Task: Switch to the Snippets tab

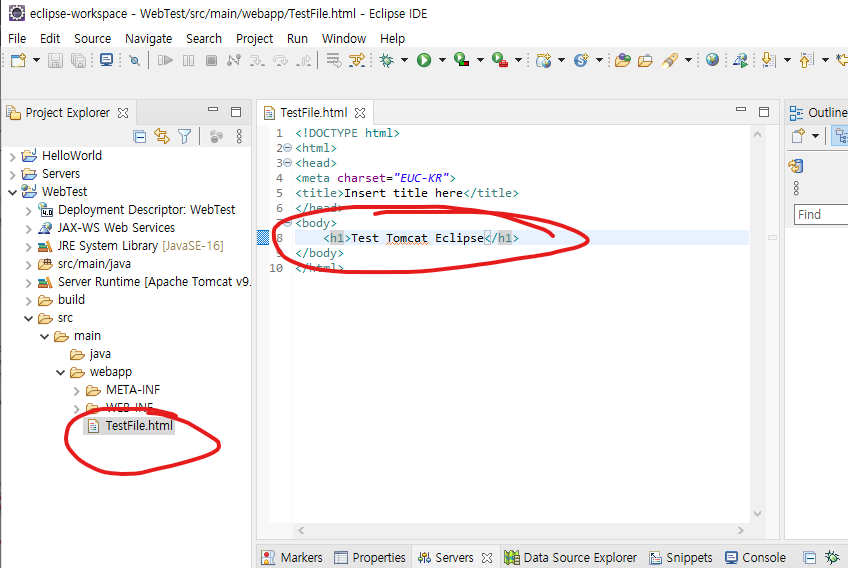Action: point(681,557)
